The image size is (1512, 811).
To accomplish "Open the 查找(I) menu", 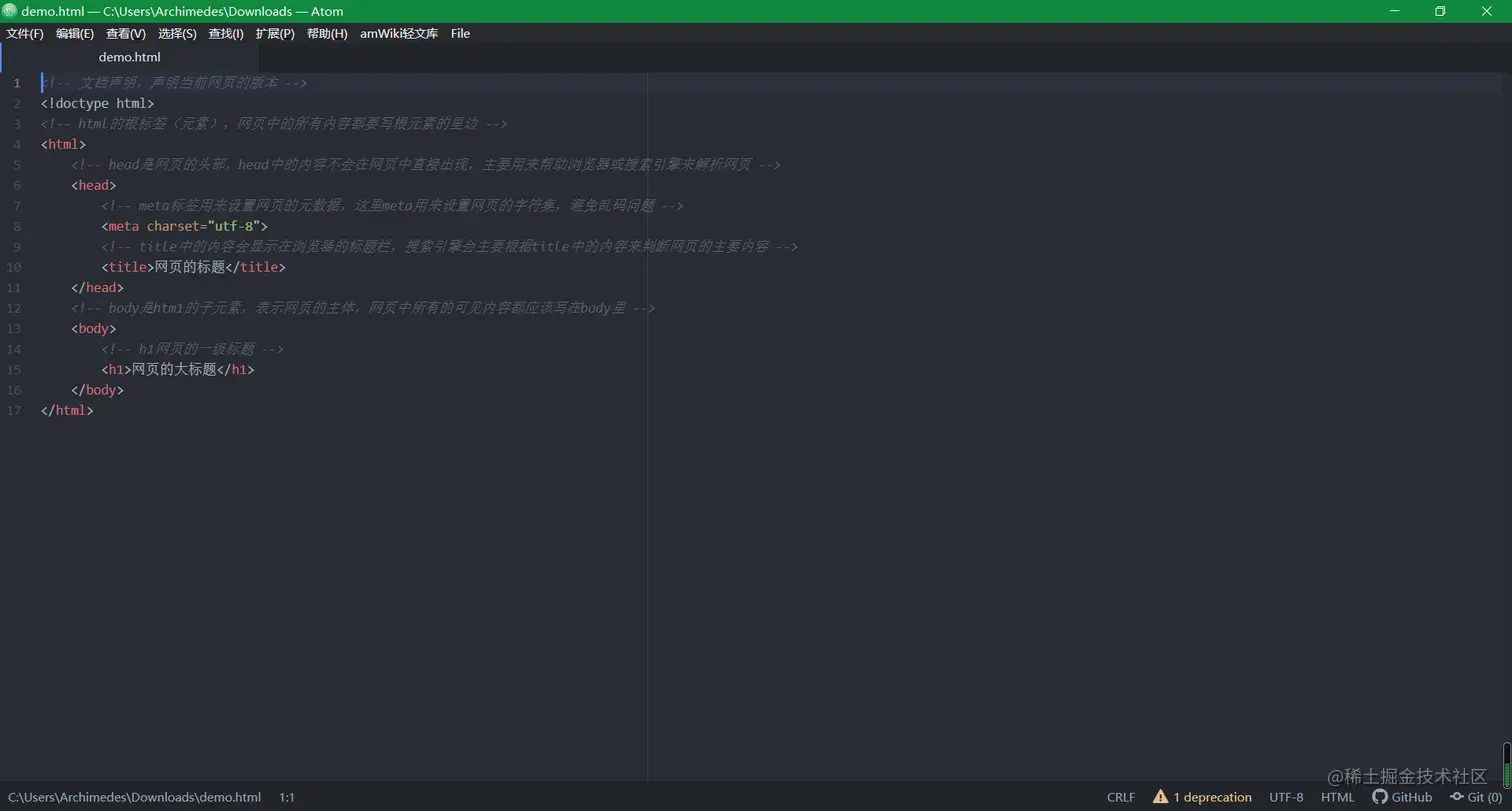I will pyautogui.click(x=226, y=34).
